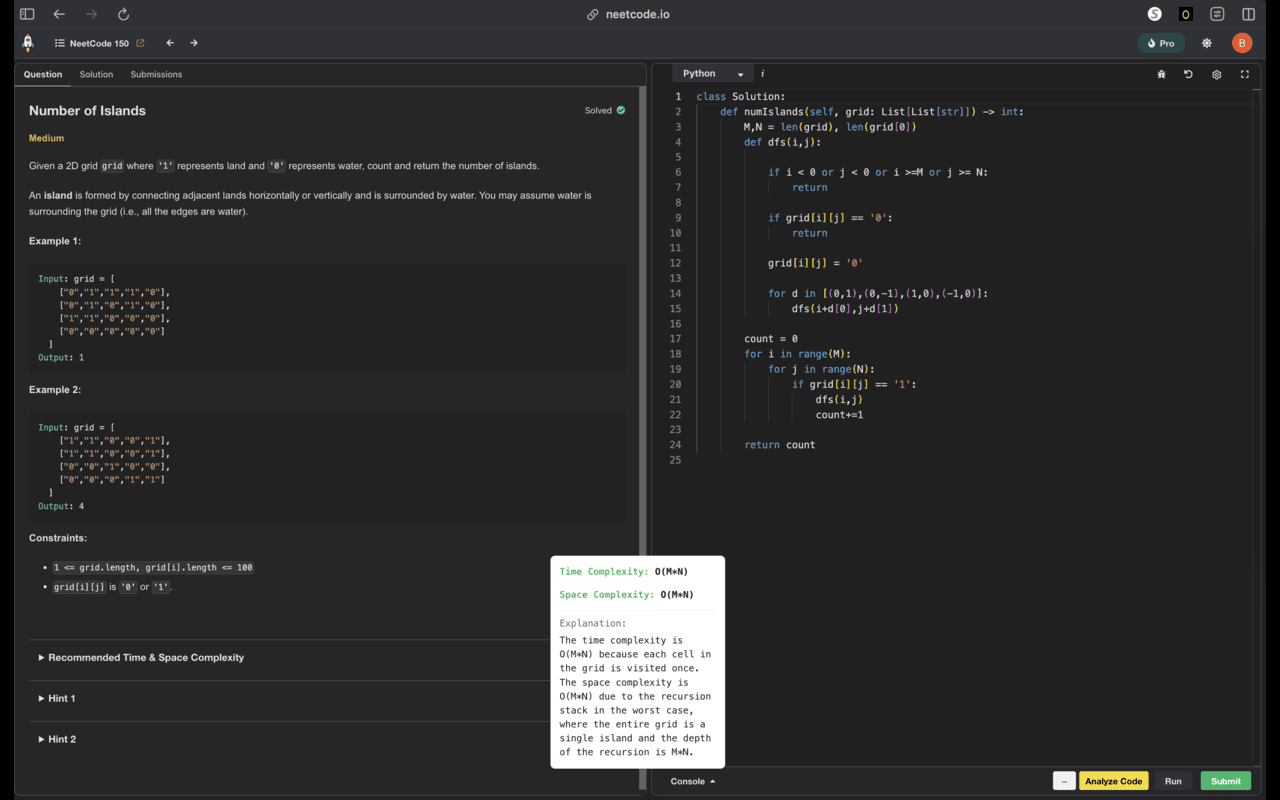Click the reset code icon

1188,74
